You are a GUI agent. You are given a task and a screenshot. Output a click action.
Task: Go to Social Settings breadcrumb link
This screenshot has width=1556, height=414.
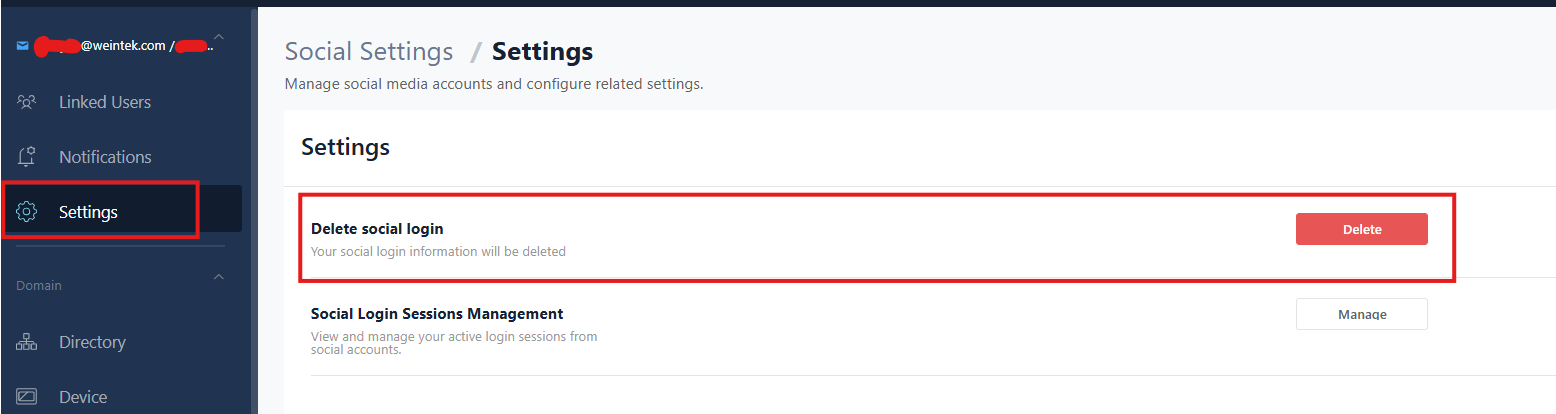[x=369, y=52]
